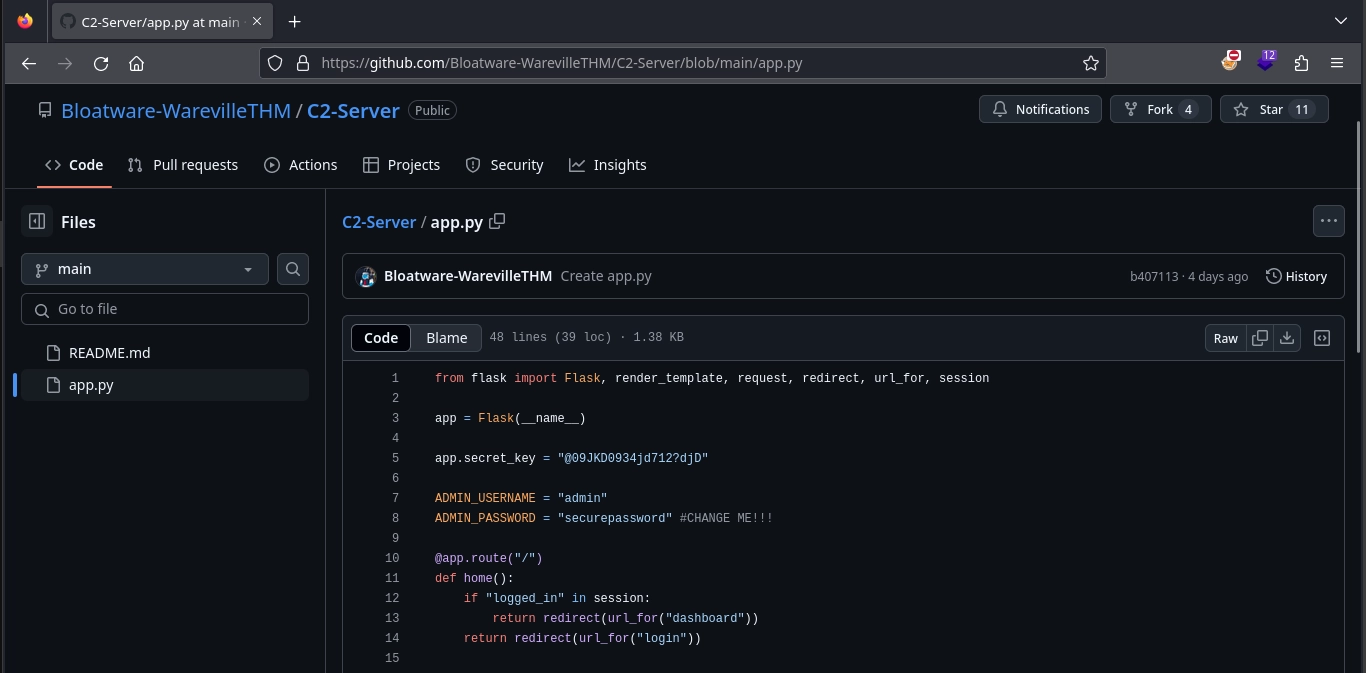1366x673 pixels.
Task: Reload the current browser page
Action: pos(101,63)
